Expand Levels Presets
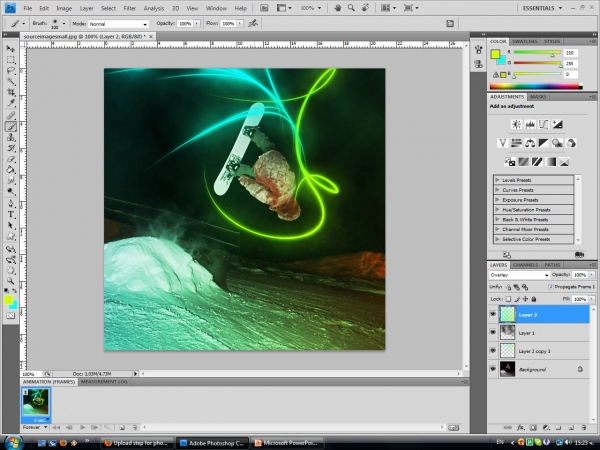This screenshot has width=600, height=450. coord(497,180)
